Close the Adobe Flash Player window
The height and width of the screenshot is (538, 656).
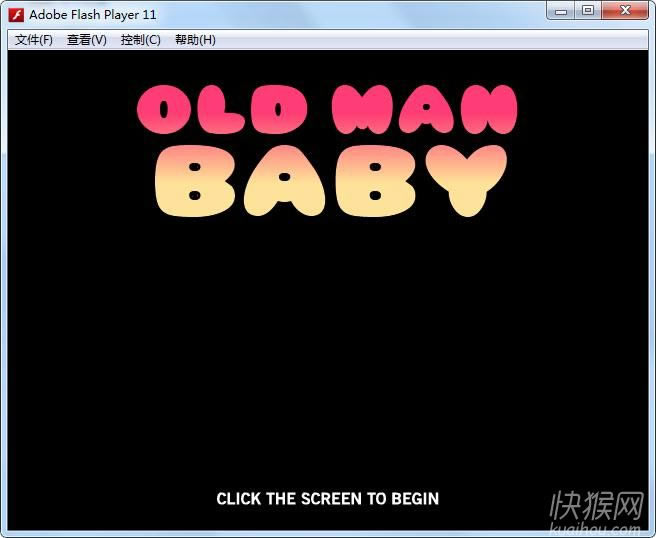[627, 11]
